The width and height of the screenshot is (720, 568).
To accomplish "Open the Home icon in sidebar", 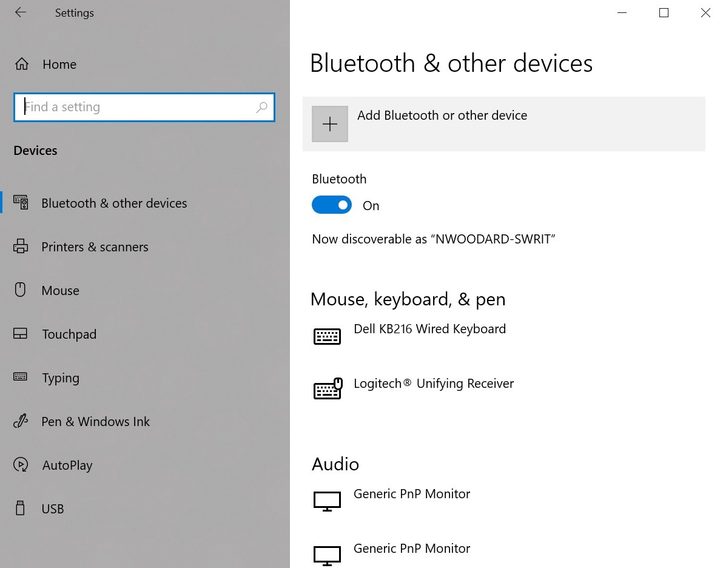I will [22, 64].
